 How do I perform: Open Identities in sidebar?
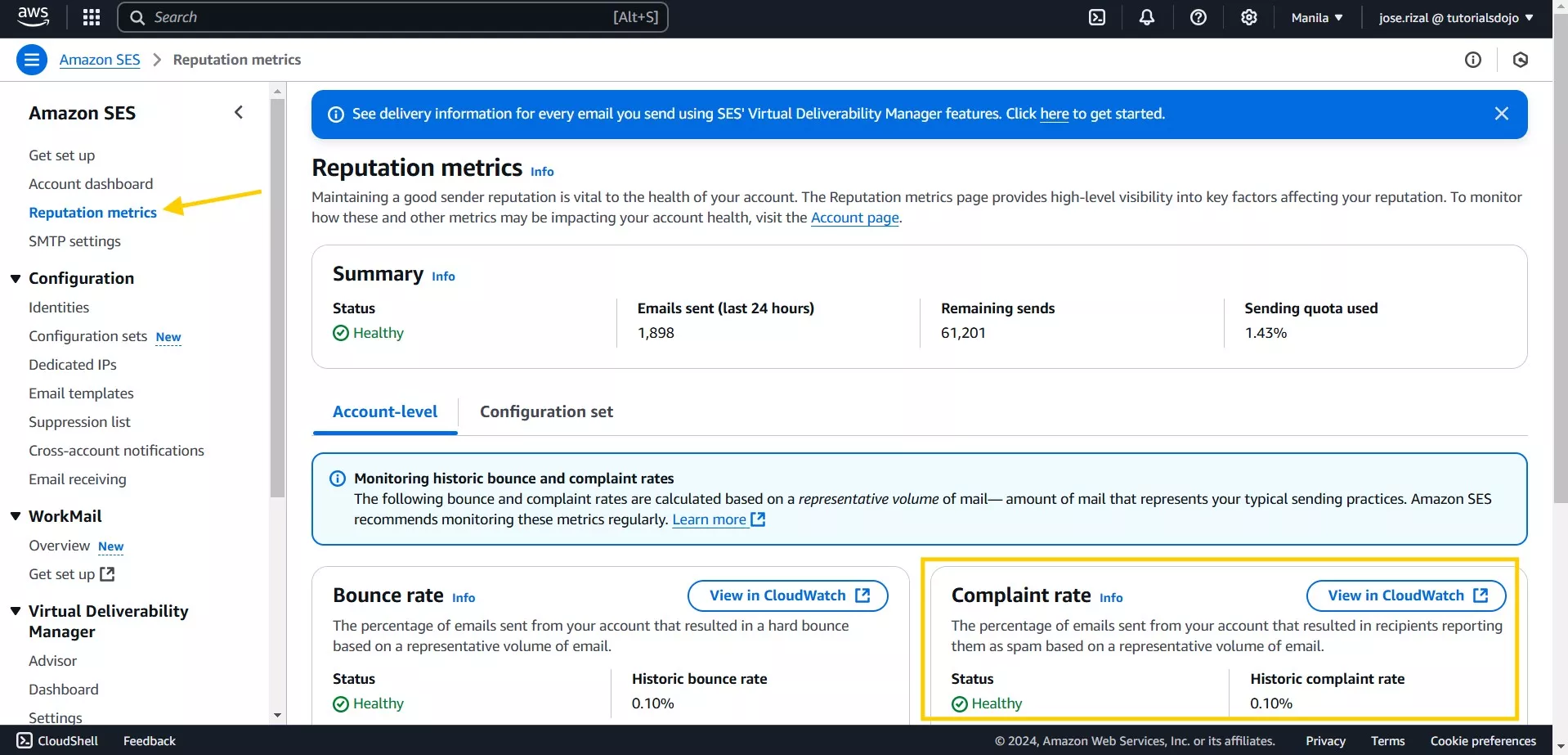pos(59,308)
